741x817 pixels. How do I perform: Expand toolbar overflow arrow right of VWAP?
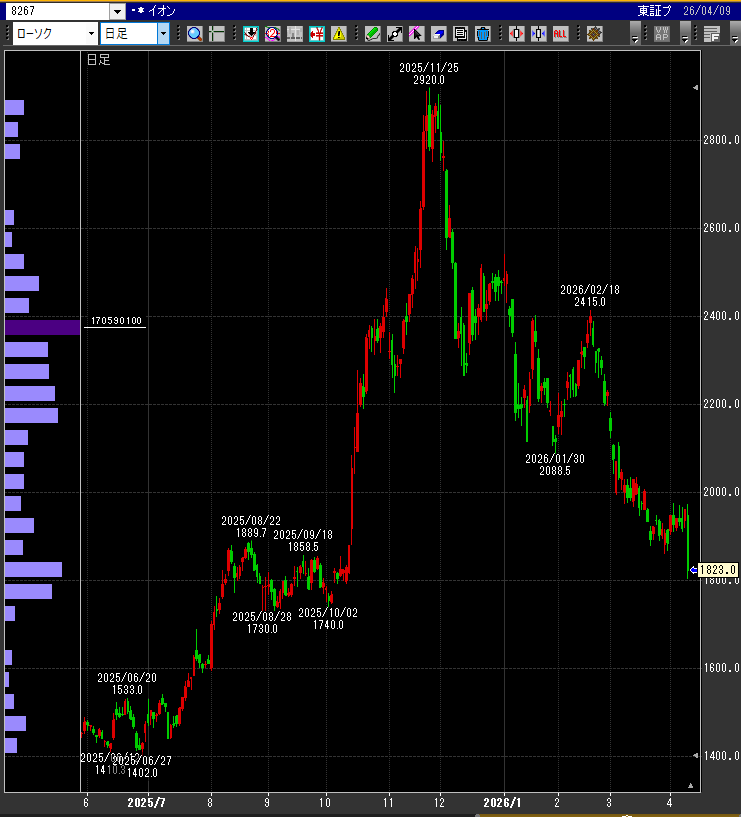[x=685, y=34]
